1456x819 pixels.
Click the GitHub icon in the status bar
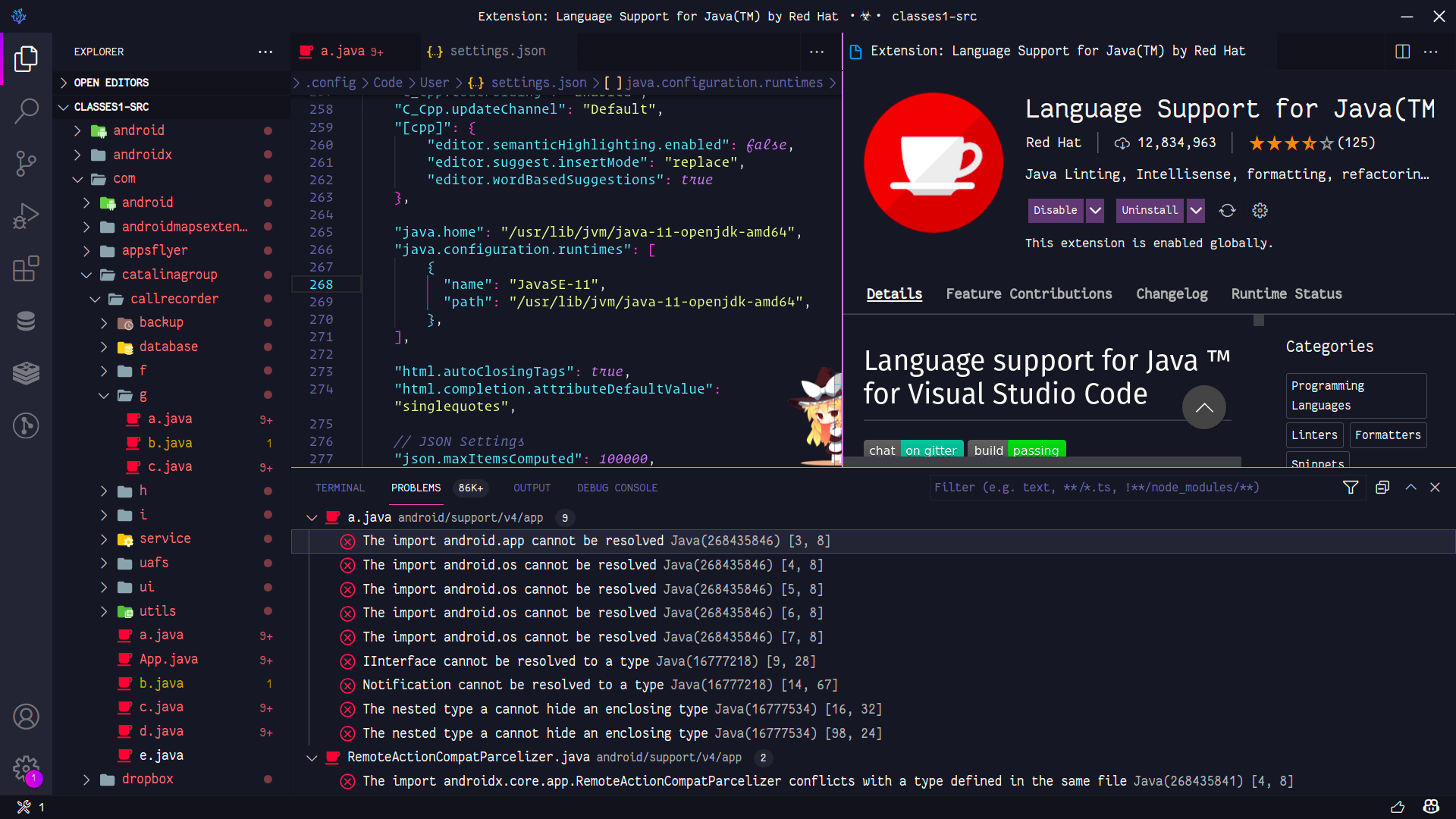point(1430,806)
